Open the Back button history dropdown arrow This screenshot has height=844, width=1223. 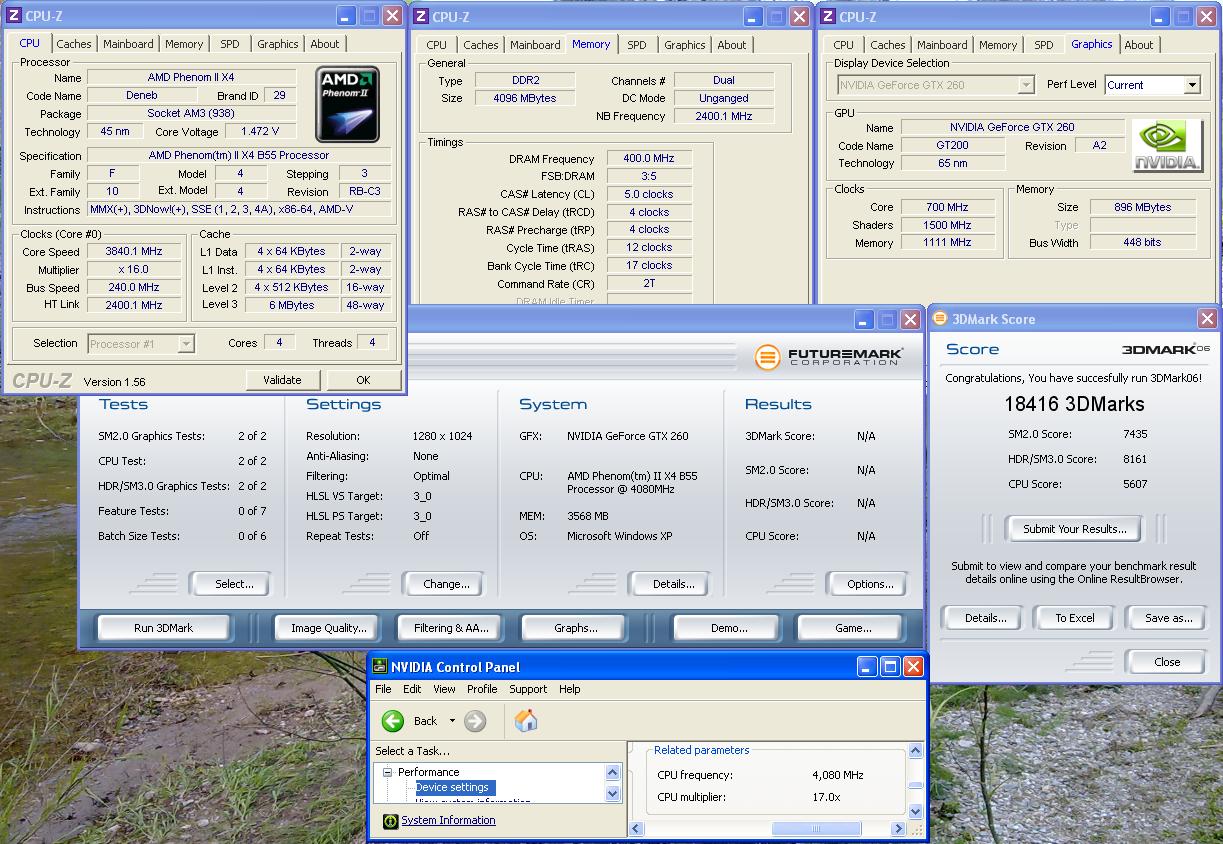pyautogui.click(x=452, y=721)
